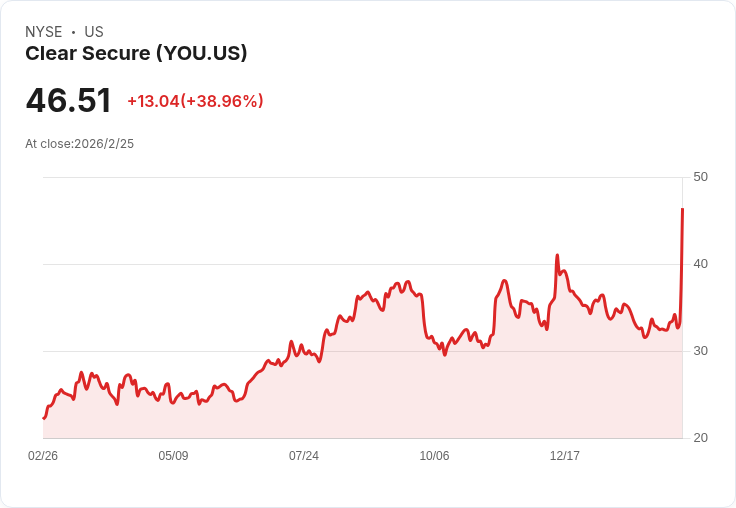The width and height of the screenshot is (736, 508).
Task: Click the lowest dip near 10/06 on the line
Action: [x=445, y=354]
